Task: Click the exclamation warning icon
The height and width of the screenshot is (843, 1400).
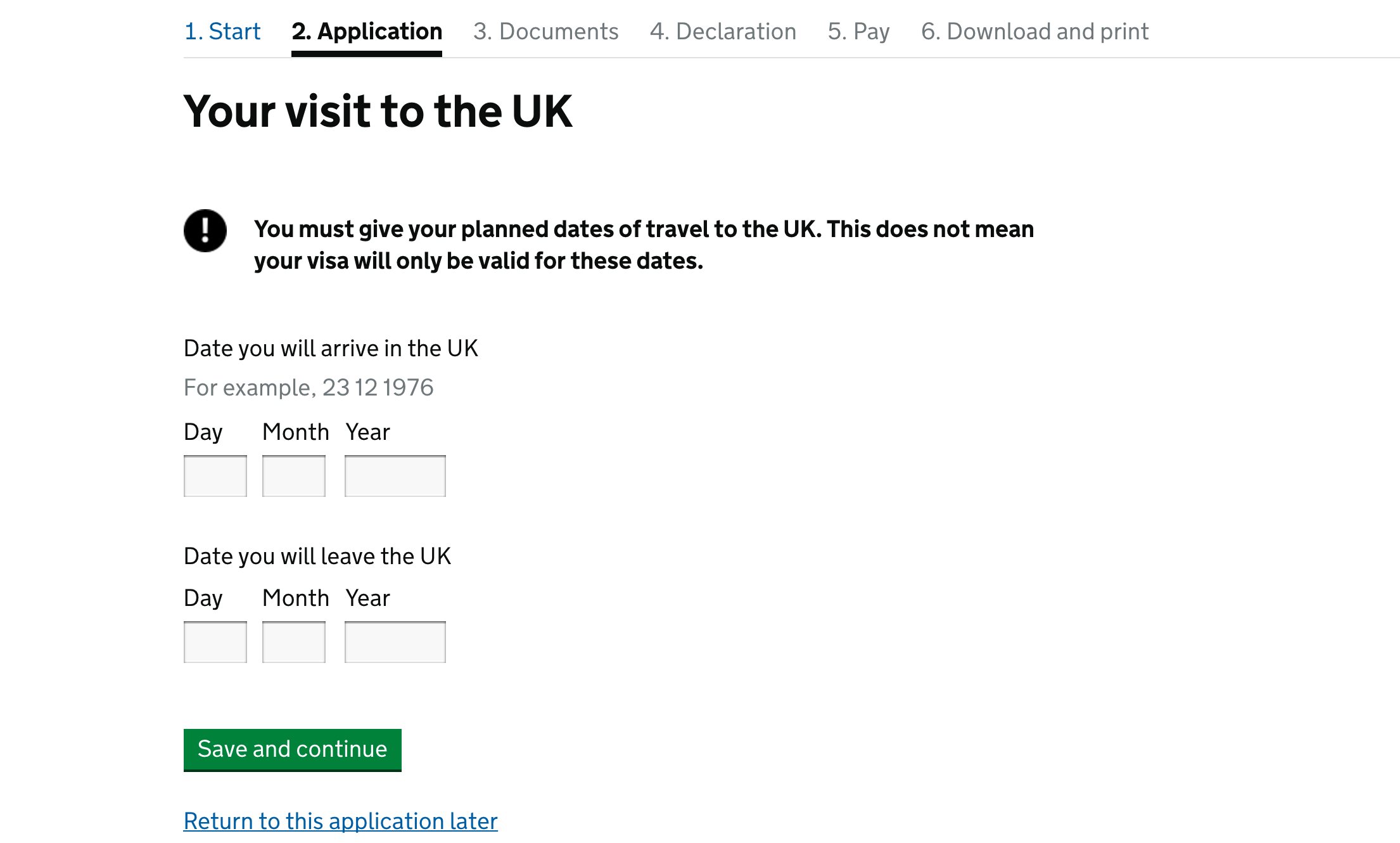Action: click(204, 230)
